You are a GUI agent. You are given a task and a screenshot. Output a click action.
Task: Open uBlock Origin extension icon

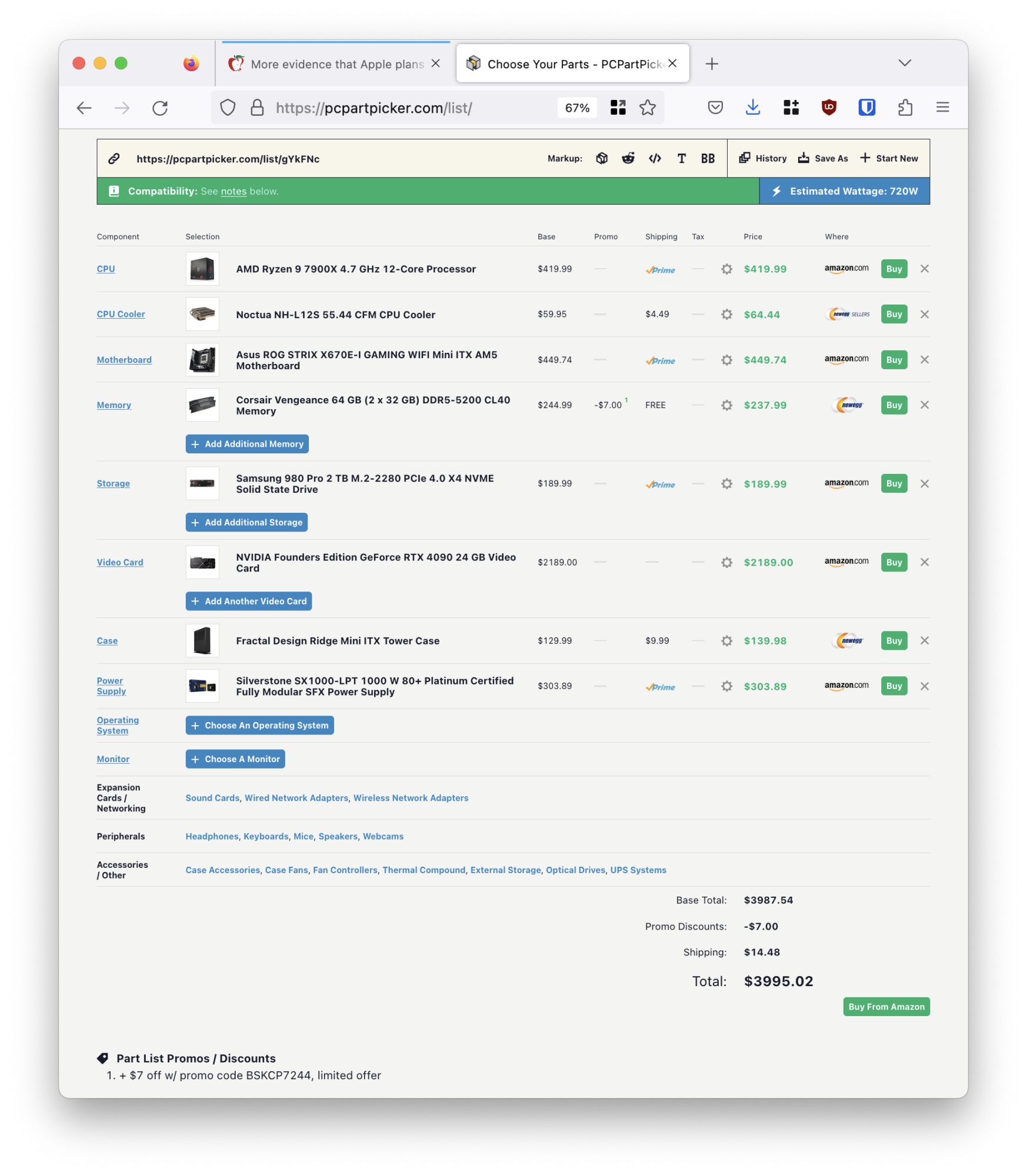pos(829,108)
